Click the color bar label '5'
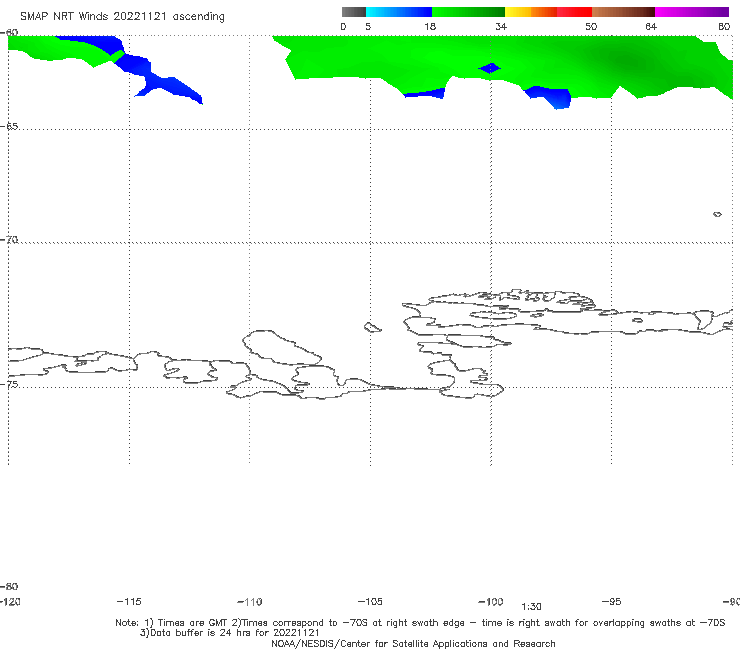The width and height of the screenshot is (740, 650). click(368, 26)
